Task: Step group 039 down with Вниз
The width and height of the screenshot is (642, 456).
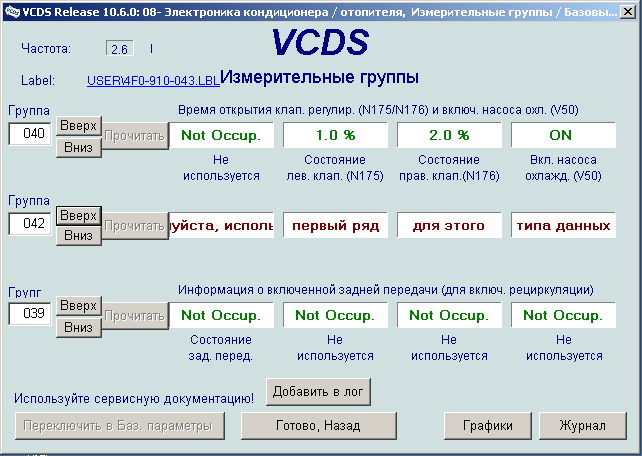Action: click(79, 327)
